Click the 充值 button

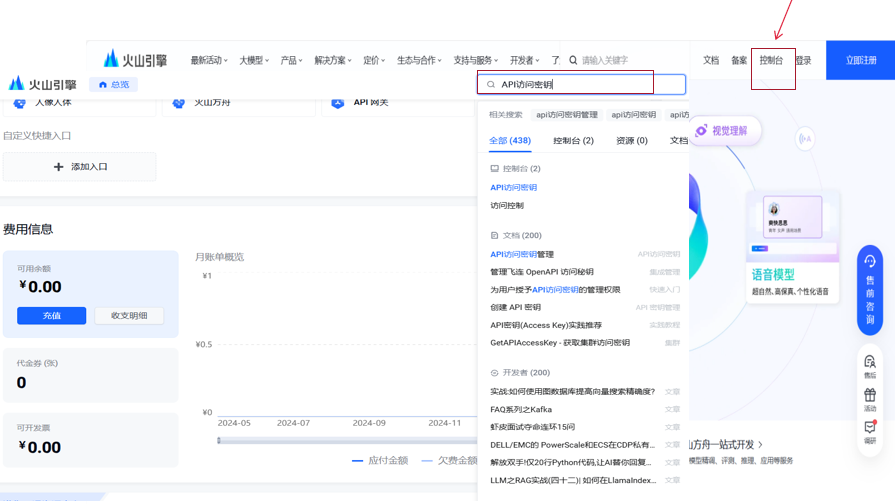pyautogui.click(x=51, y=316)
